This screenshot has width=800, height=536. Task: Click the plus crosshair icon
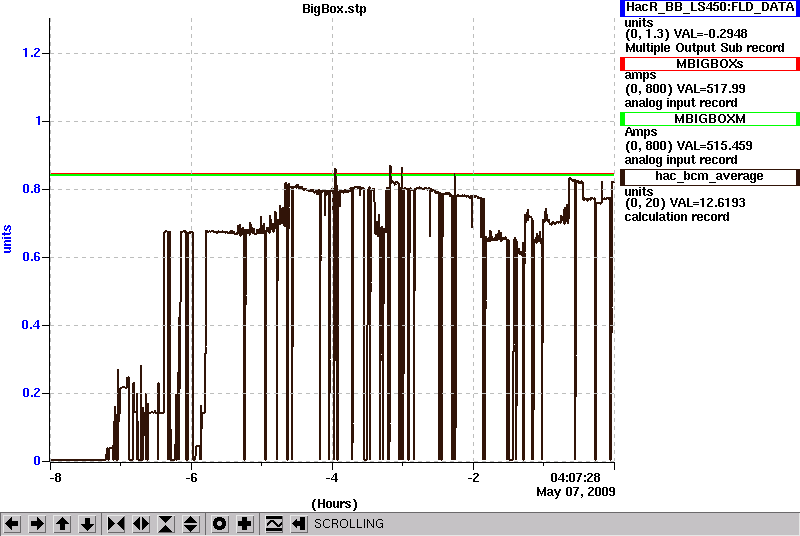[x=245, y=524]
